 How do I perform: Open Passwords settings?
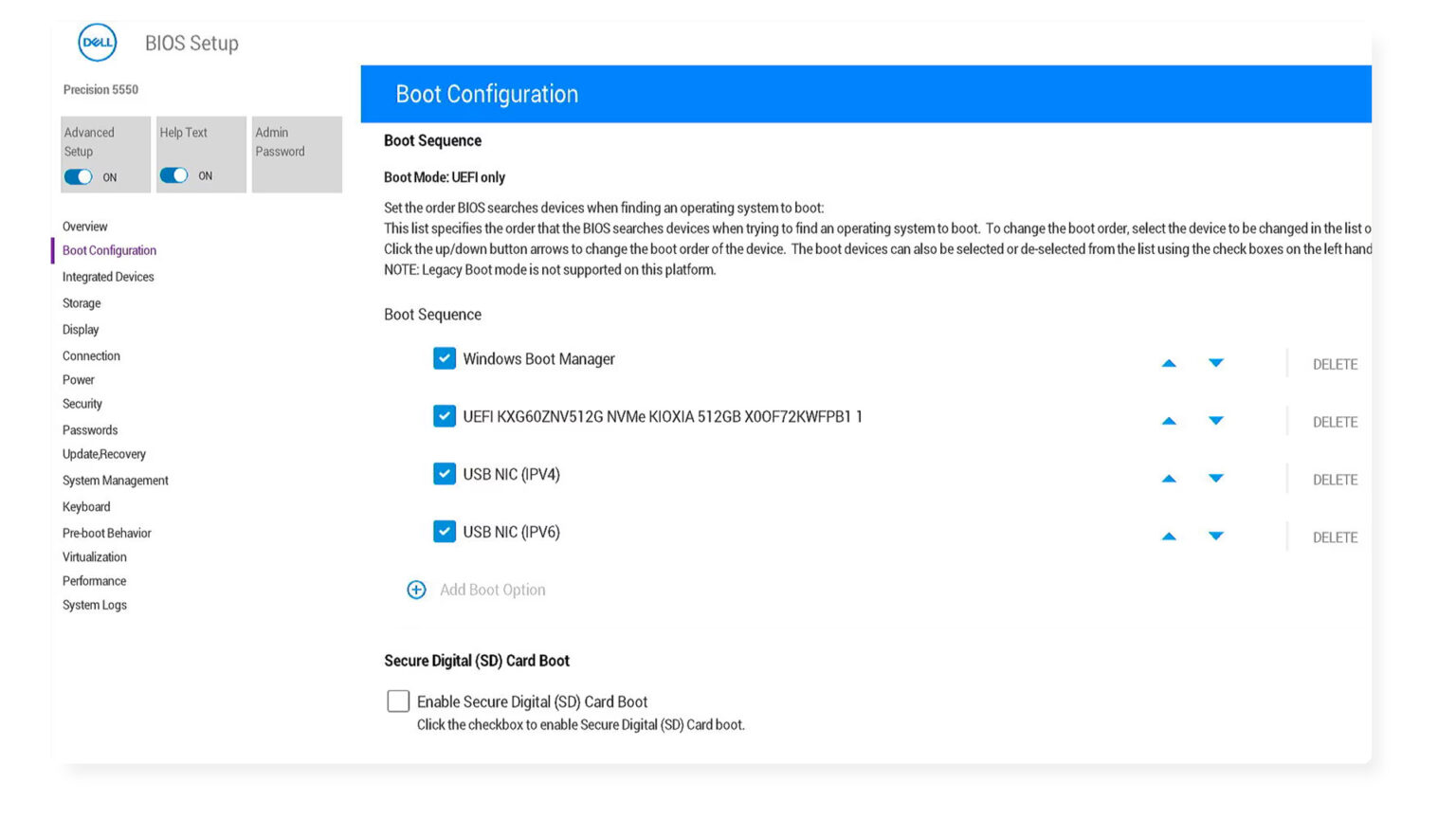coord(90,430)
